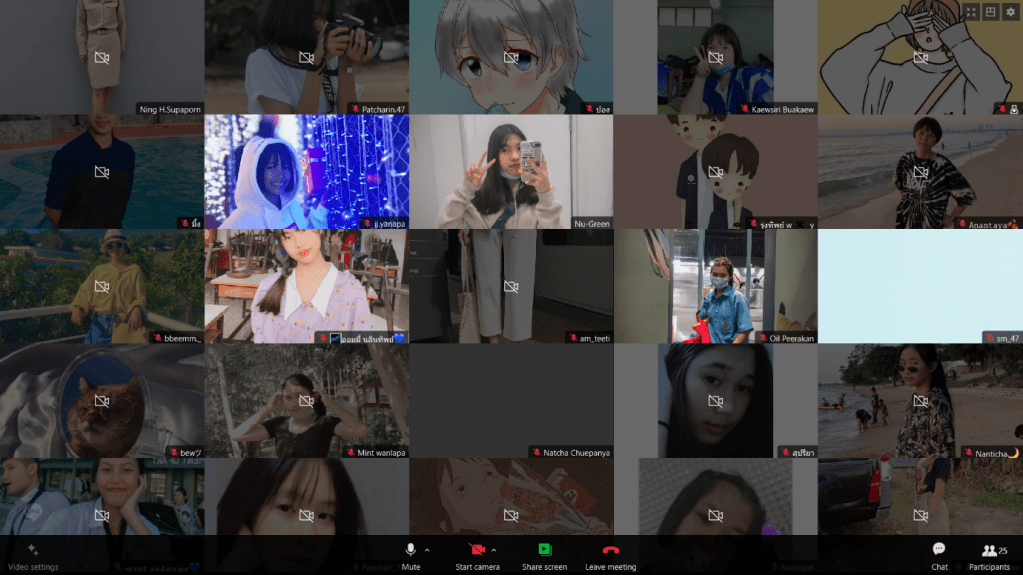Image resolution: width=1023 pixels, height=575 pixels.
Task: Click the muted mic icon beside Mint wanlapa
Action: click(x=350, y=453)
